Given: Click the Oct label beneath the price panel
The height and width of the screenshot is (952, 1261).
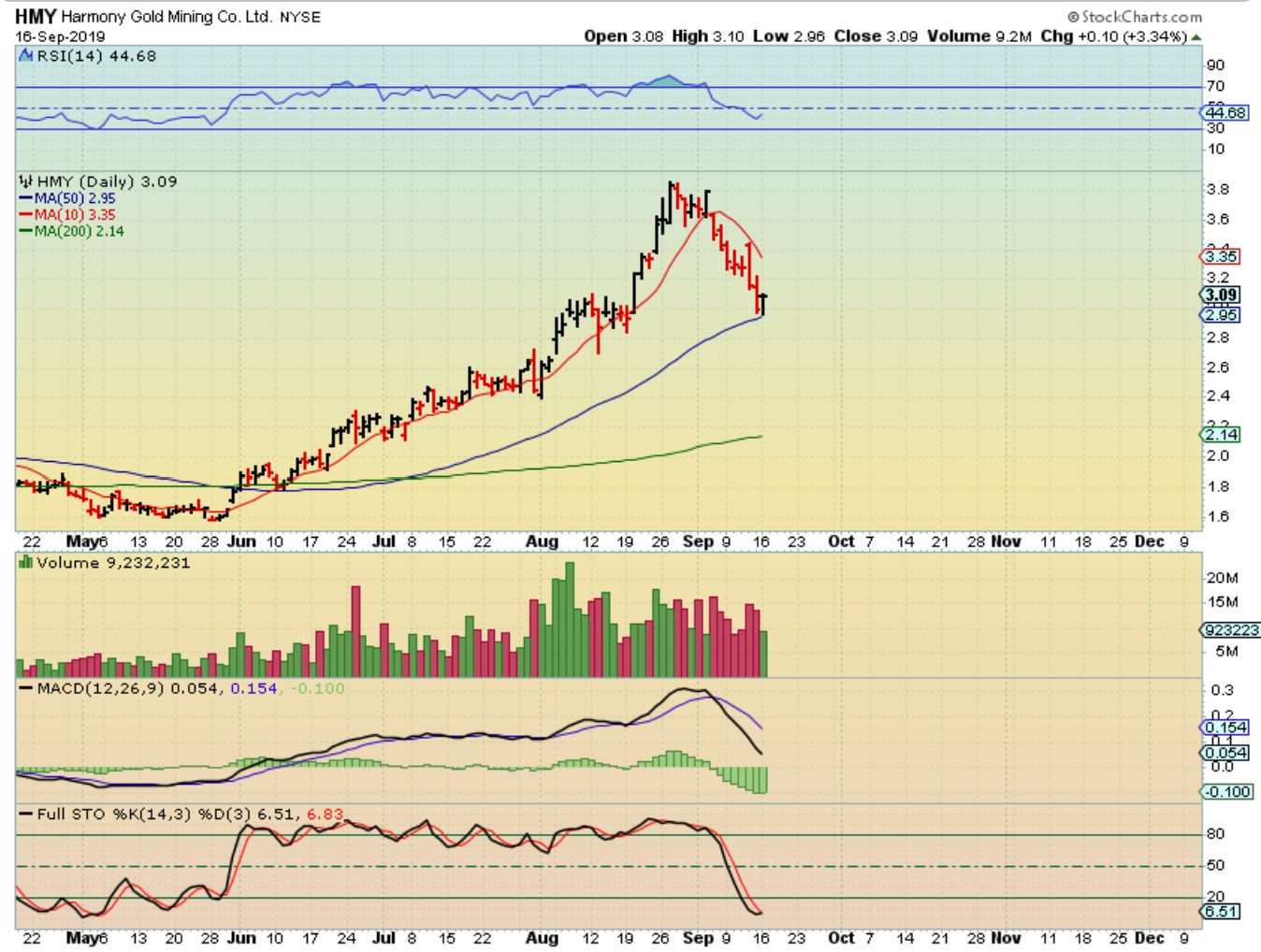Looking at the screenshot, I should click(841, 541).
